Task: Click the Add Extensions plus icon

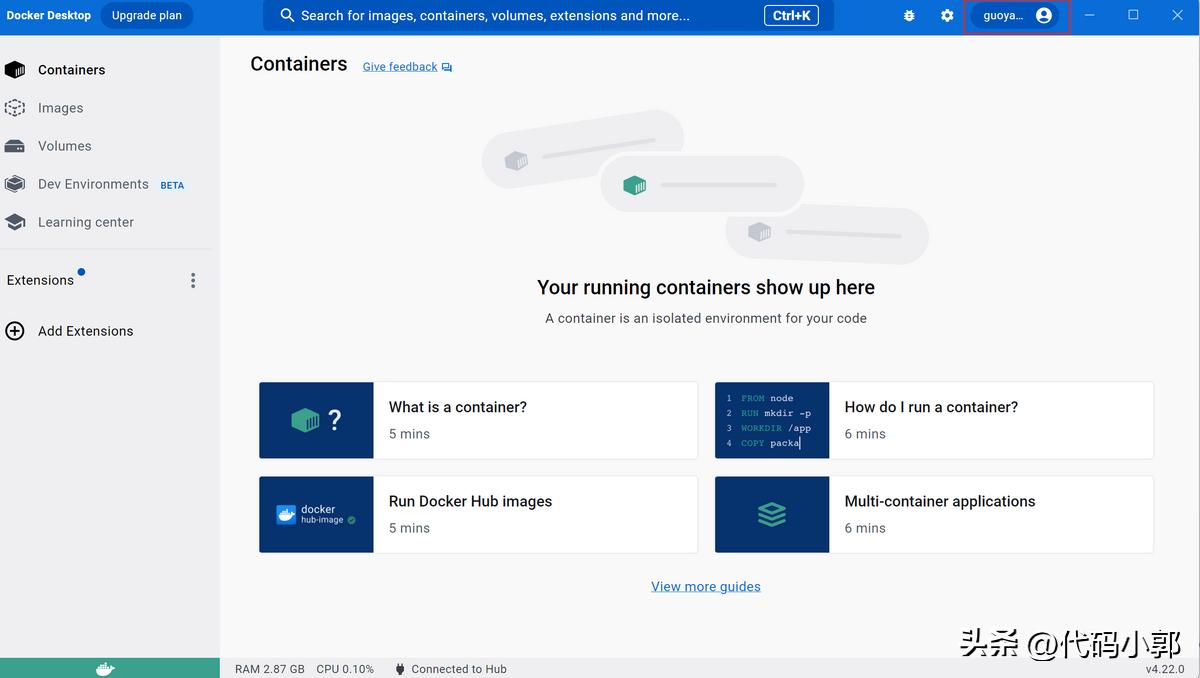Action: (x=15, y=330)
